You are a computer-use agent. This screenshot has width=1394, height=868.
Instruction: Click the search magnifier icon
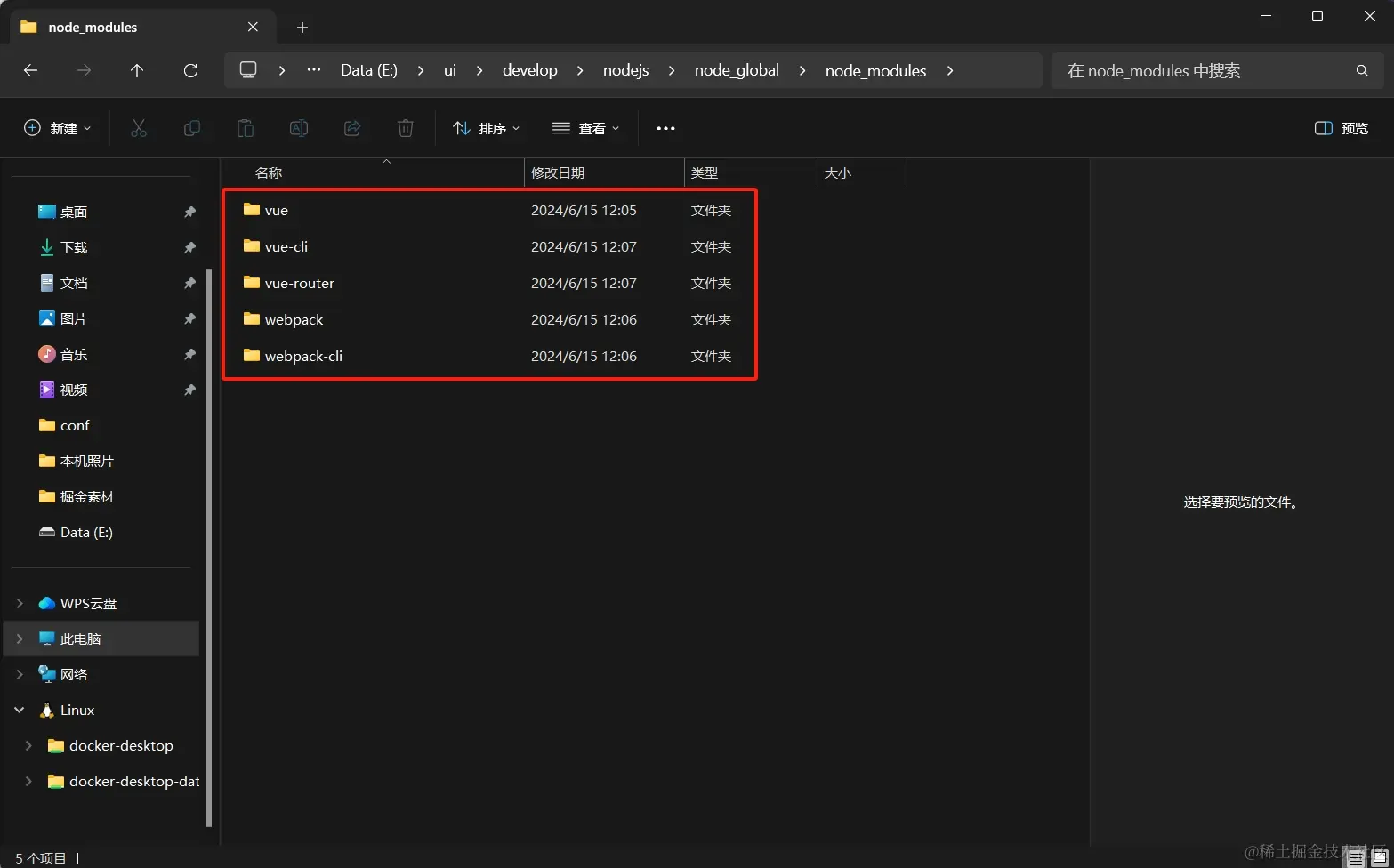click(x=1362, y=70)
